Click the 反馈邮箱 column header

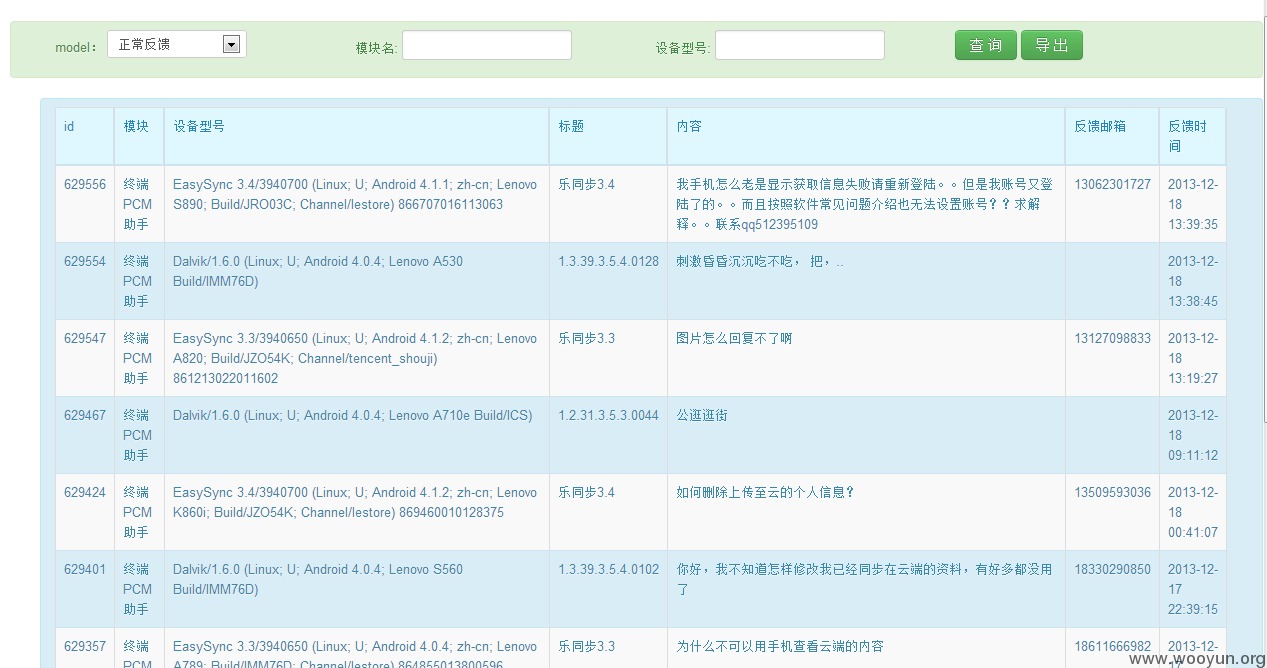pos(1100,126)
